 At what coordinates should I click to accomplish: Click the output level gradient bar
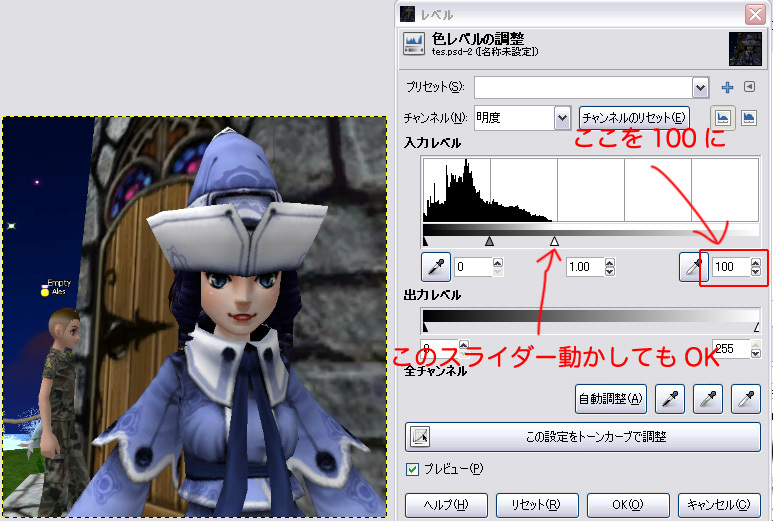click(591, 315)
